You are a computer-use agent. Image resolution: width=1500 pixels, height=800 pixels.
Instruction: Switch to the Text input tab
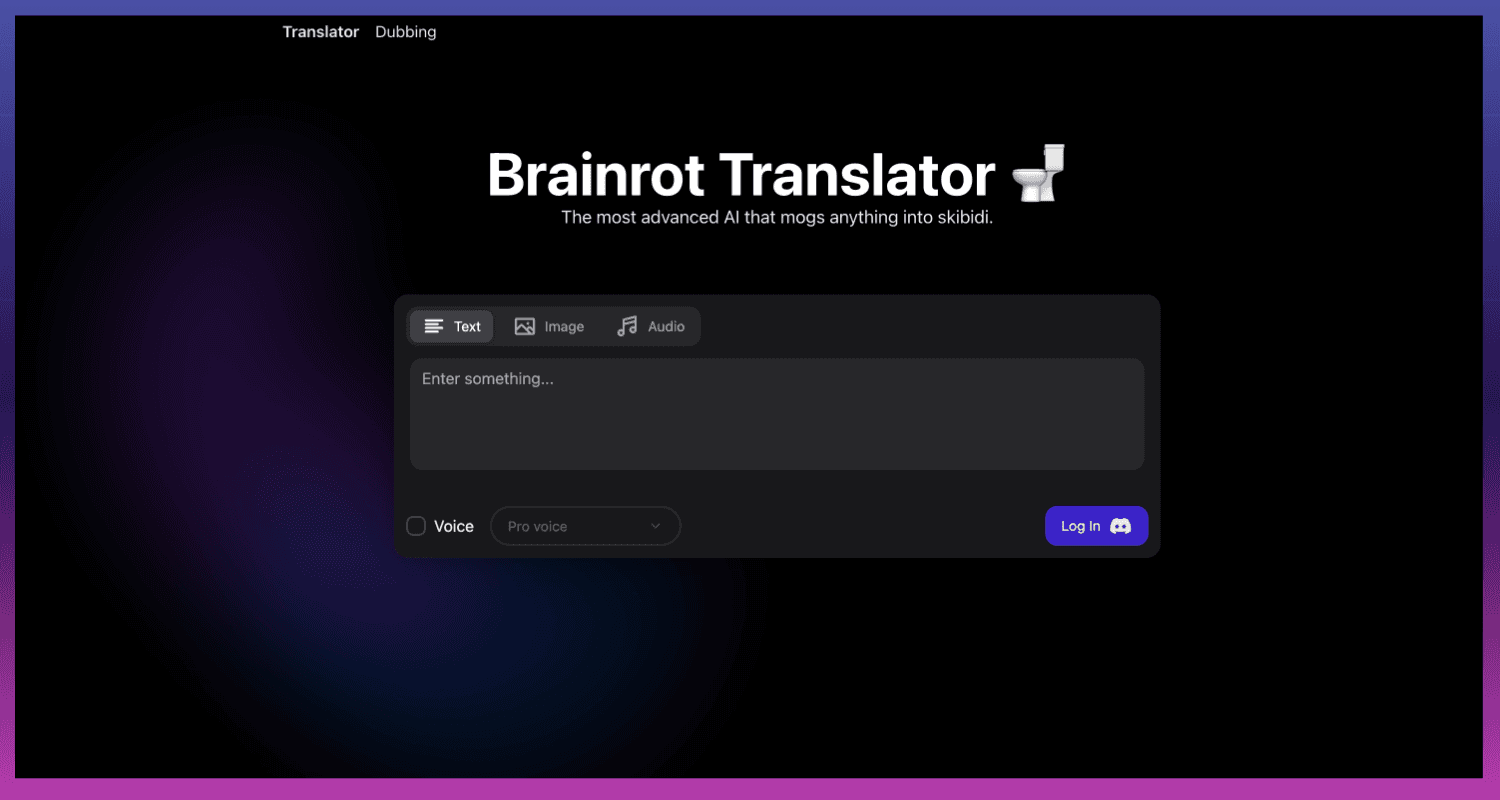tap(452, 327)
